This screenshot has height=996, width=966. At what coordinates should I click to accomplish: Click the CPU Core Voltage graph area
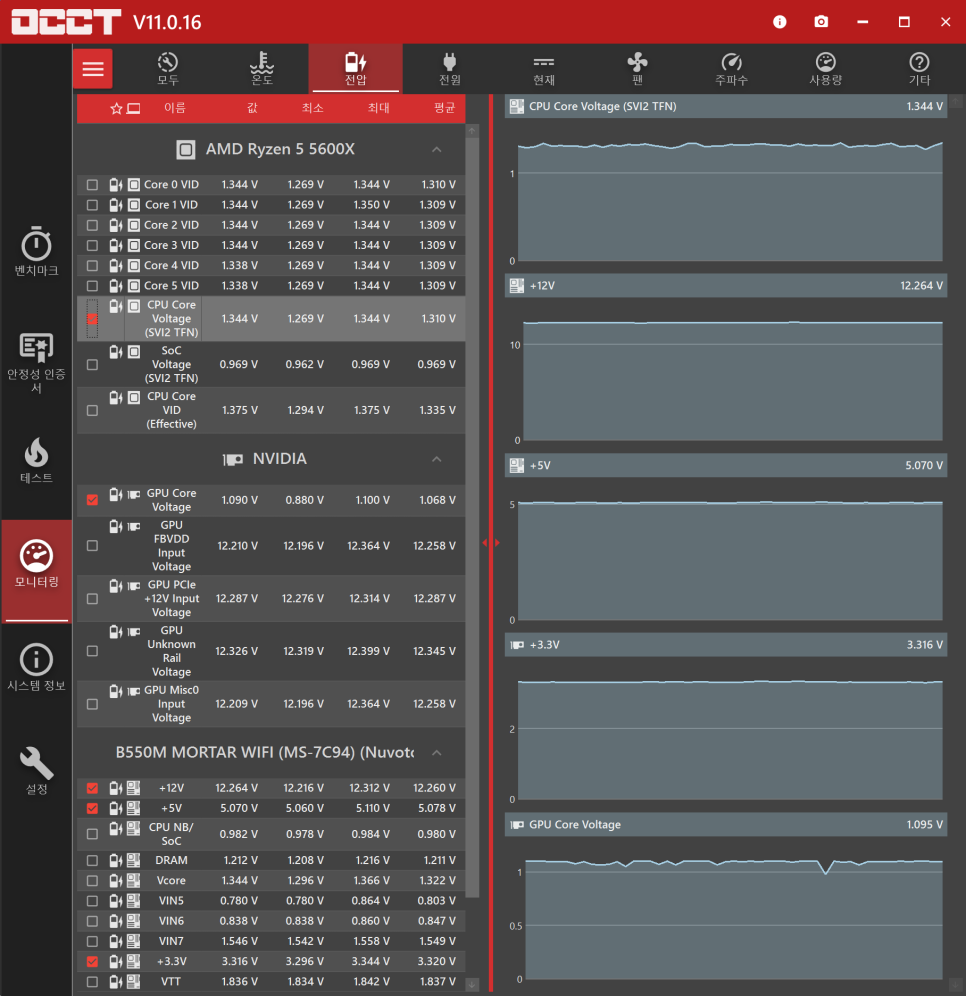[730, 201]
